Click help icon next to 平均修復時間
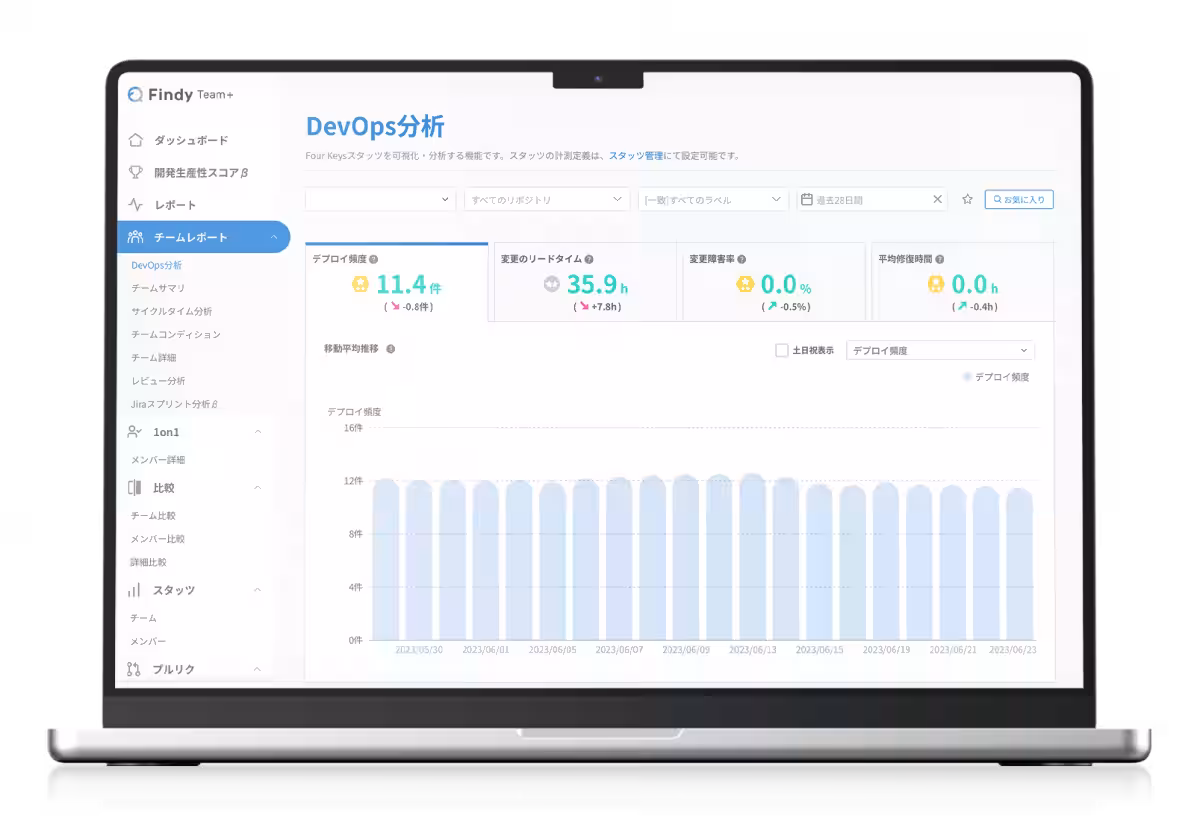Image resolution: width=1200 pixels, height=816 pixels. pos(940,259)
